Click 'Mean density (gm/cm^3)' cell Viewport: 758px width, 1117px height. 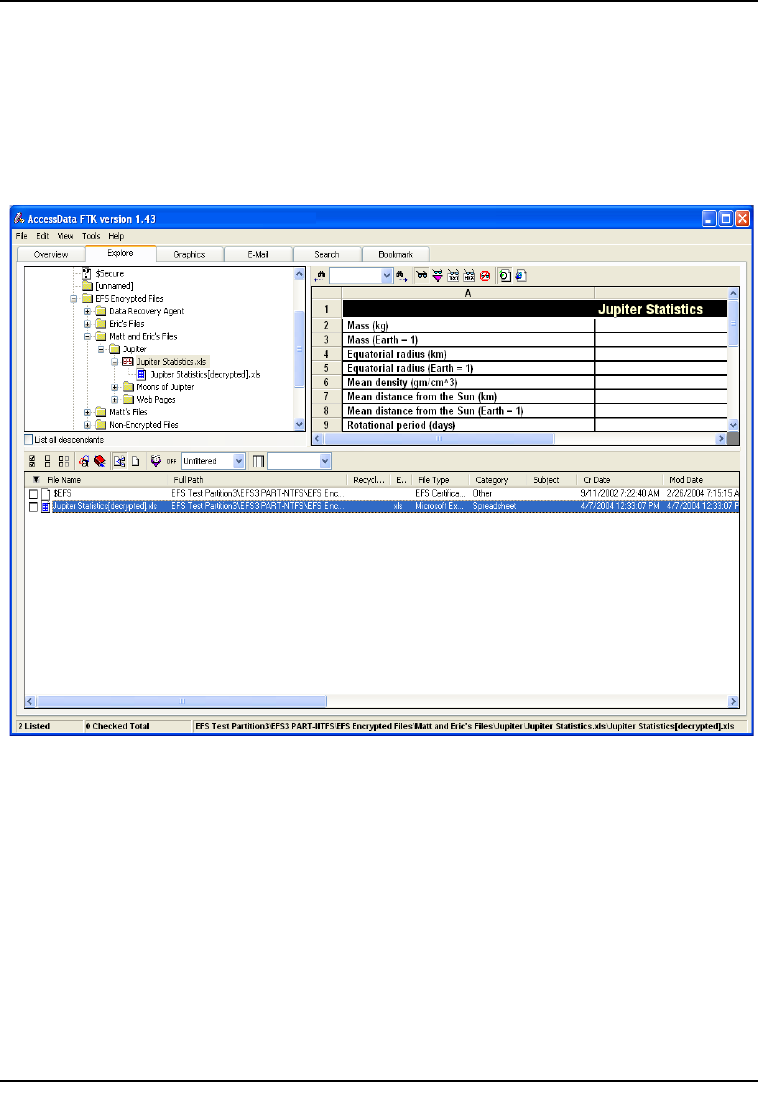coord(468,383)
